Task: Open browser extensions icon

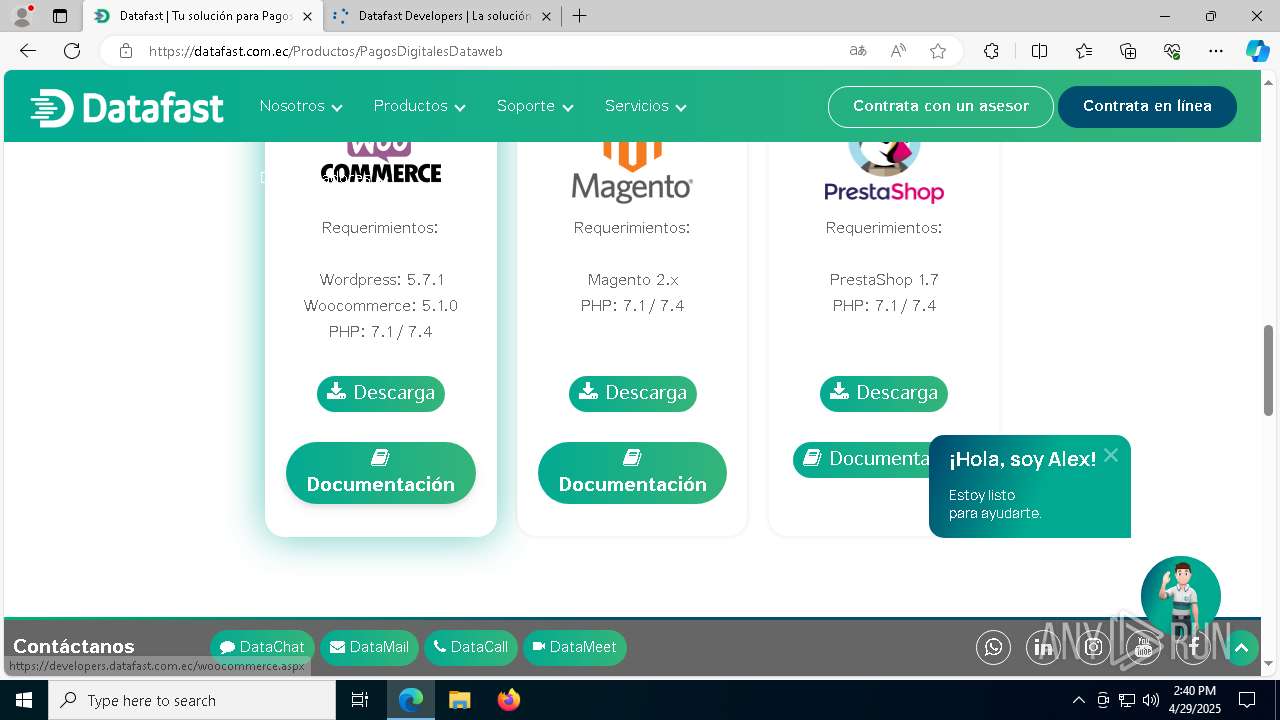Action: (991, 51)
